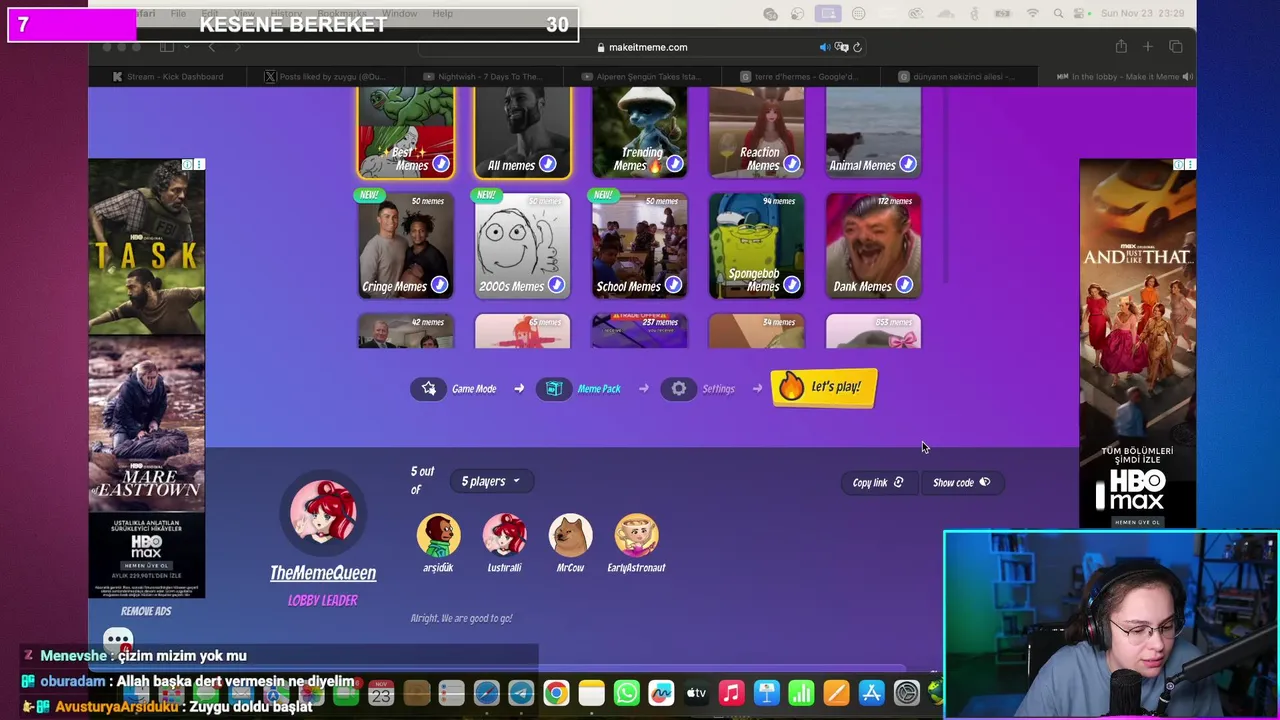
Task: Select the 2000s Memes pack
Action: click(x=522, y=246)
